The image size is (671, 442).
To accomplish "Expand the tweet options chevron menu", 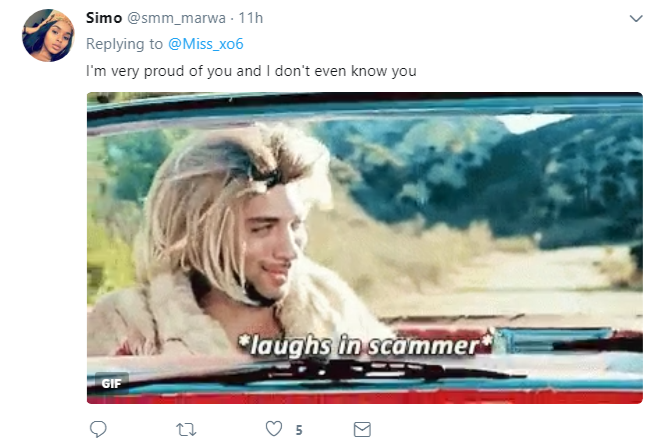I will point(635,19).
